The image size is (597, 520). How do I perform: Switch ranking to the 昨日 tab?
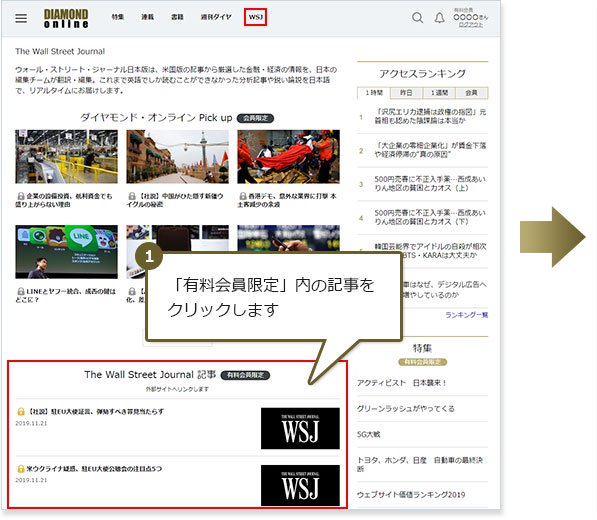[x=406, y=93]
